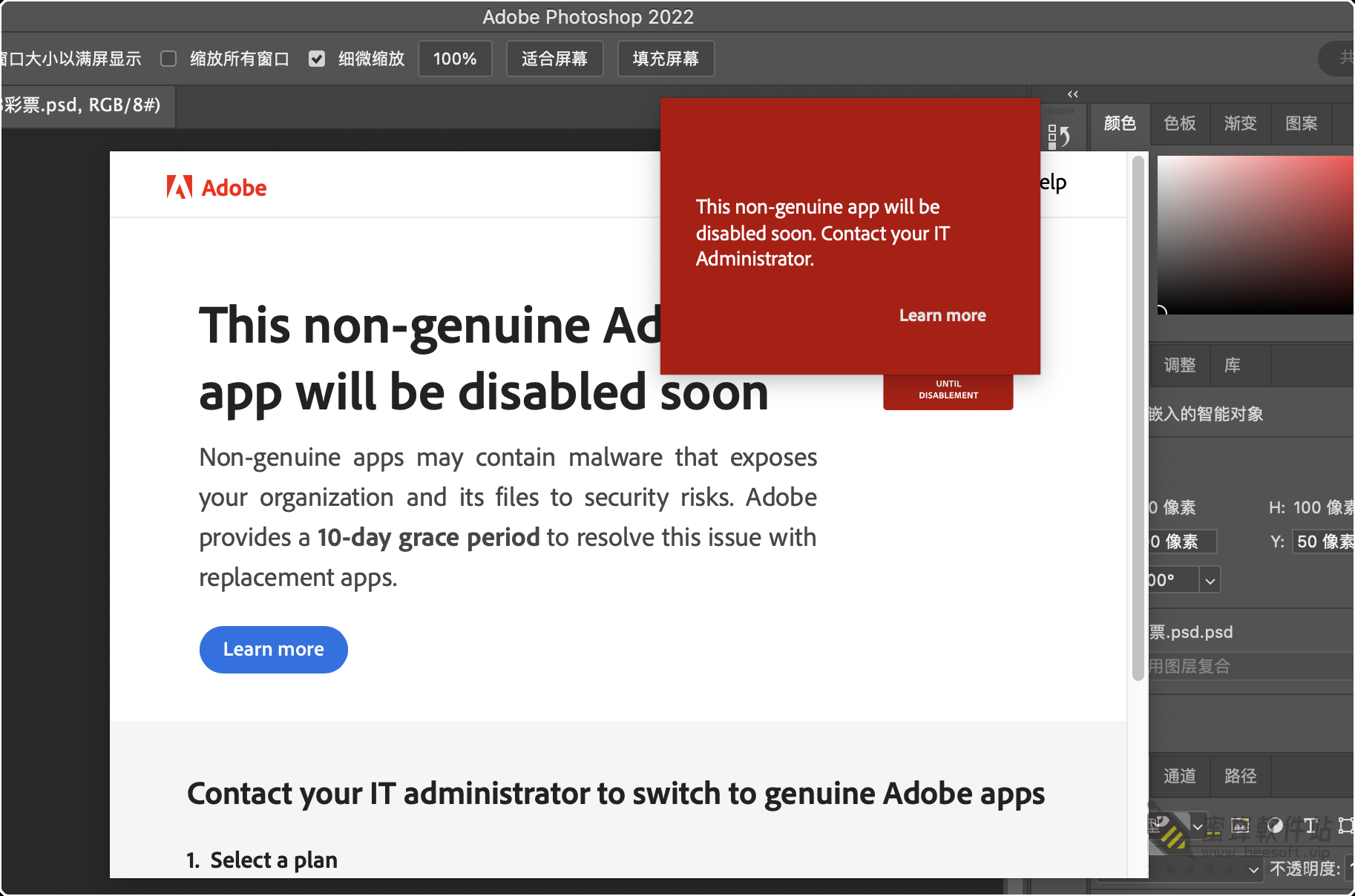This screenshot has width=1355, height=896.
Task: Switch to the 通道 tab
Action: tap(1179, 776)
